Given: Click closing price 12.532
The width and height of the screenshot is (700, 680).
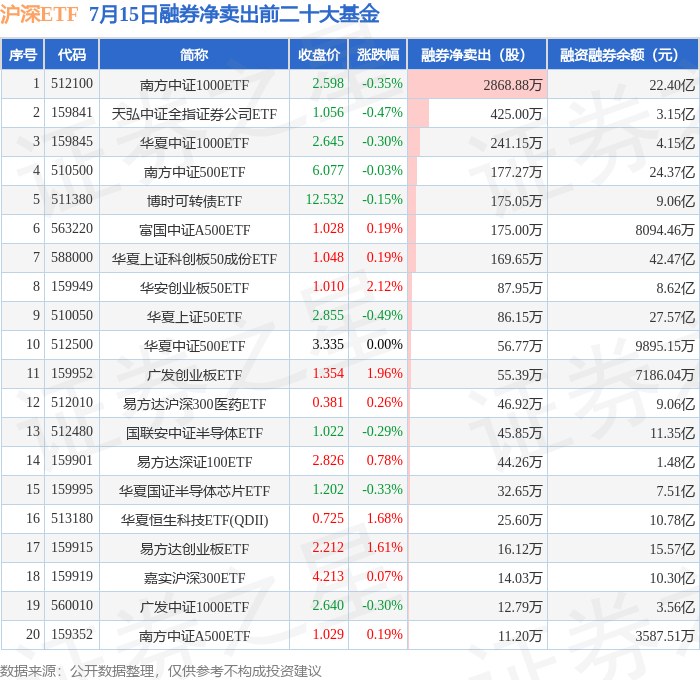Looking at the screenshot, I should click(x=325, y=200).
